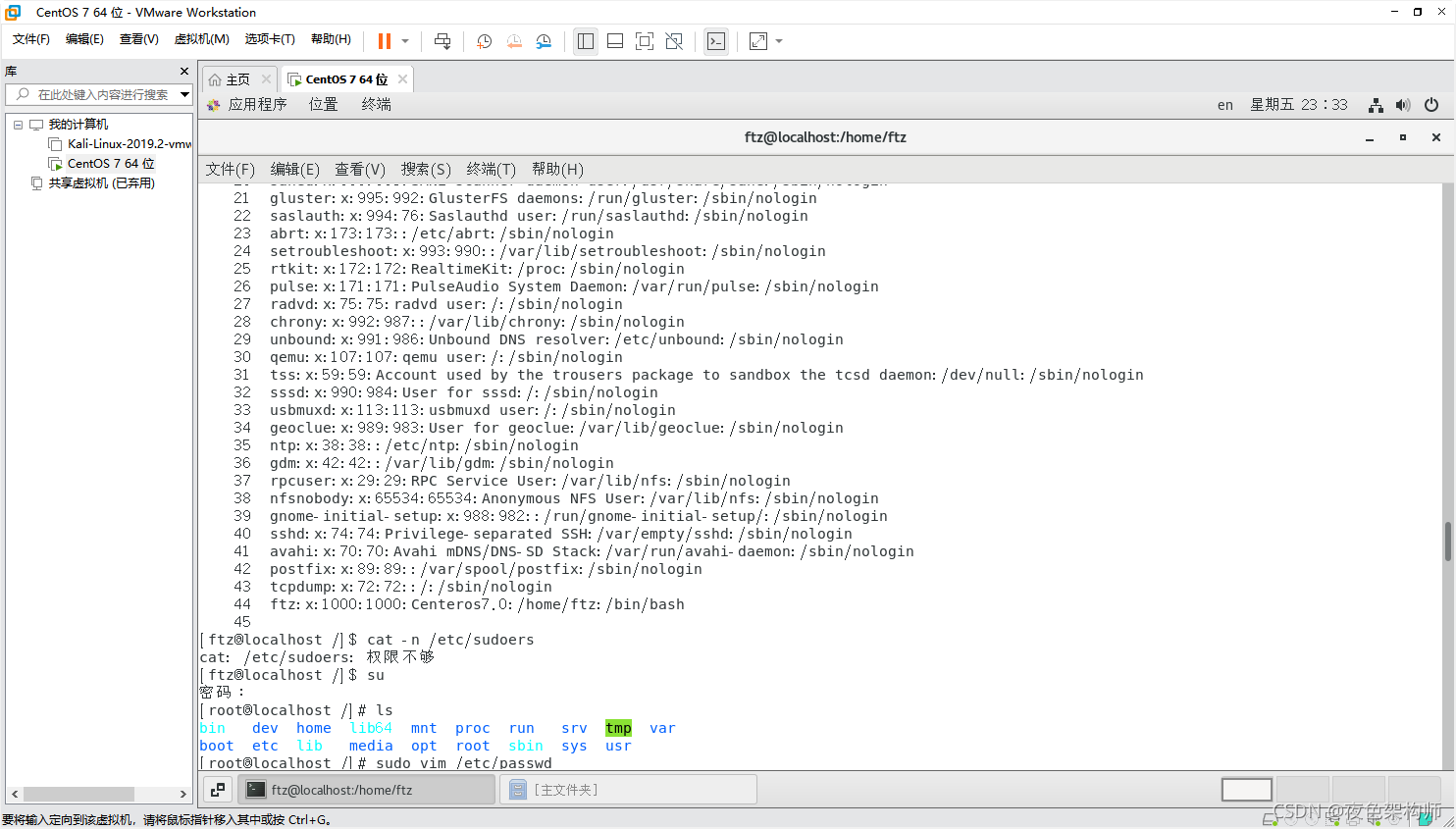The image size is (1456, 829).
Task: Click the terminal's vertical scrollbar thumb
Action: click(x=1448, y=542)
